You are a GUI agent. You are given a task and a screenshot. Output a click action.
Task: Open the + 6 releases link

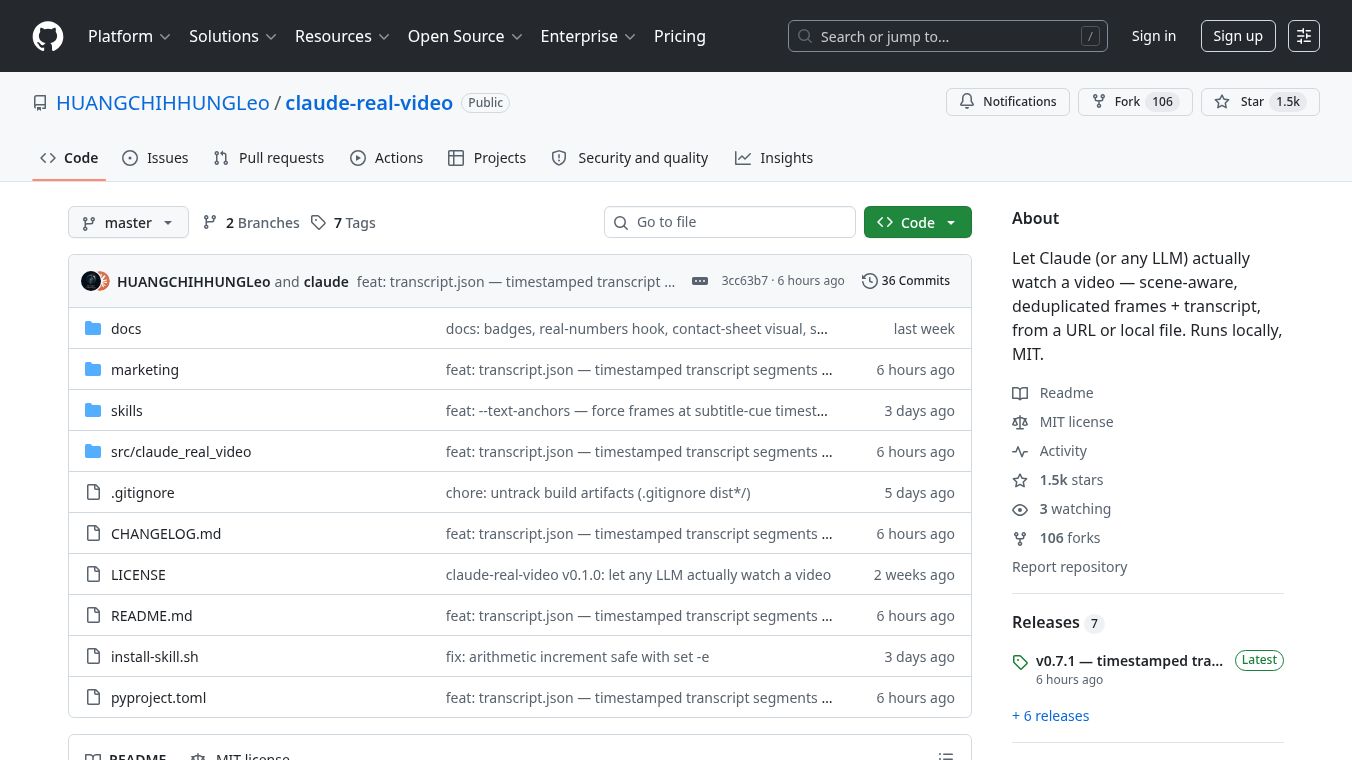coord(1050,716)
